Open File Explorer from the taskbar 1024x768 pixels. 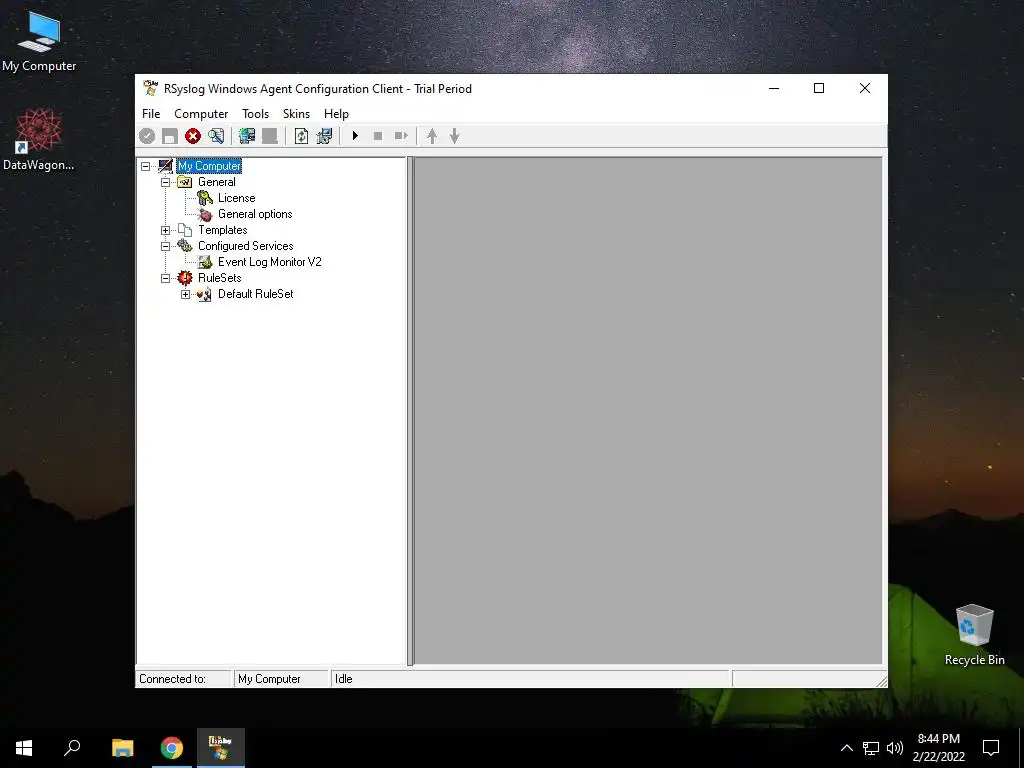[x=122, y=748]
